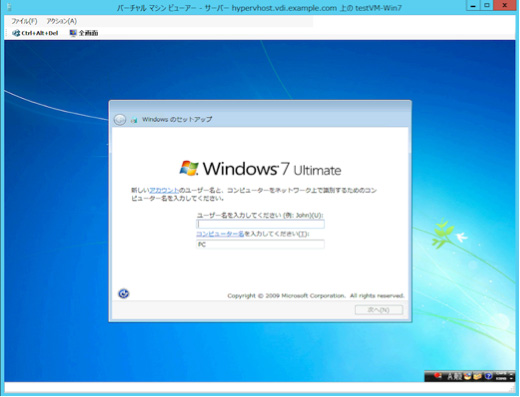The image size is (520, 397).
Task: Focus the user name input field
Action: [260, 224]
